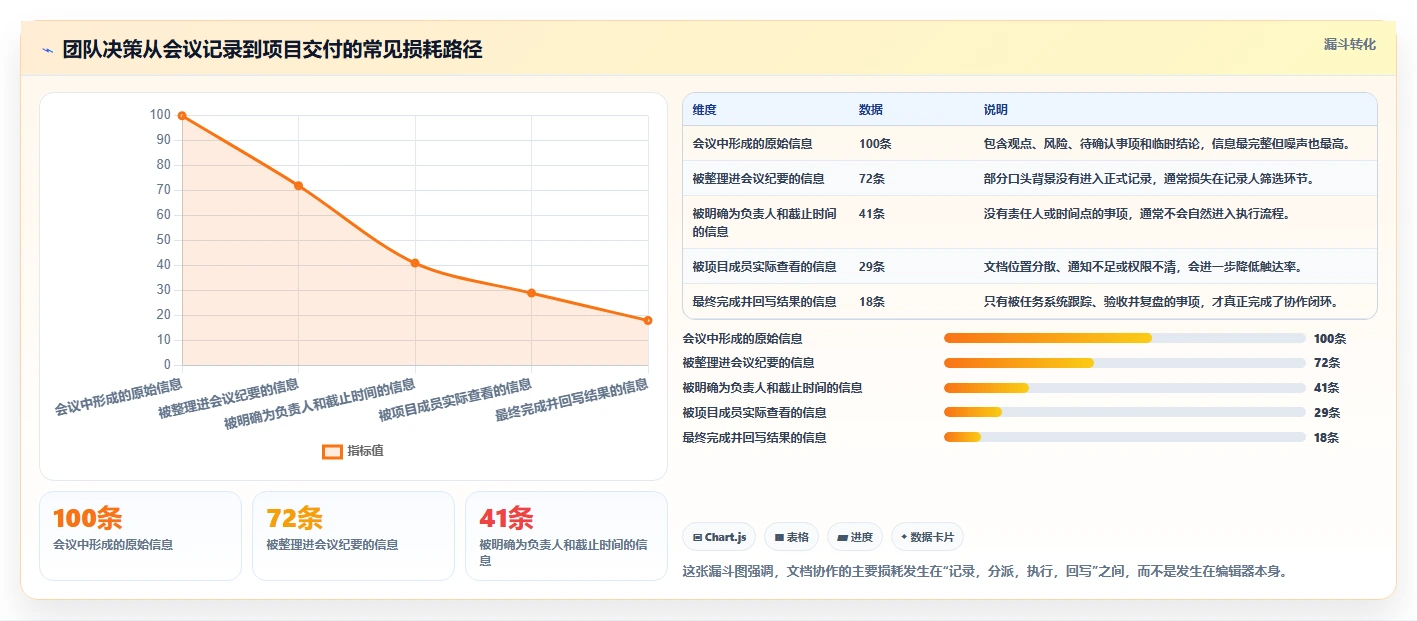Screen dimensions: 1417x621
Task: Click the chart data point at value 41
Action: coord(415,263)
